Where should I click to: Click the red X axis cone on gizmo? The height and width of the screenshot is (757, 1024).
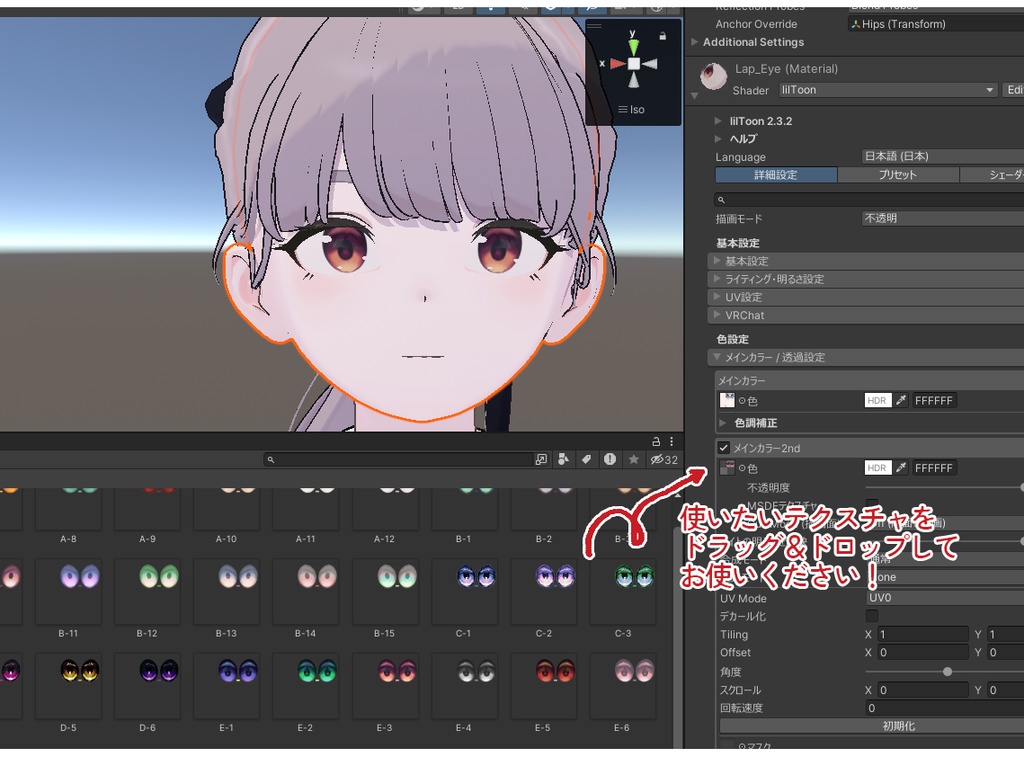tap(617, 64)
